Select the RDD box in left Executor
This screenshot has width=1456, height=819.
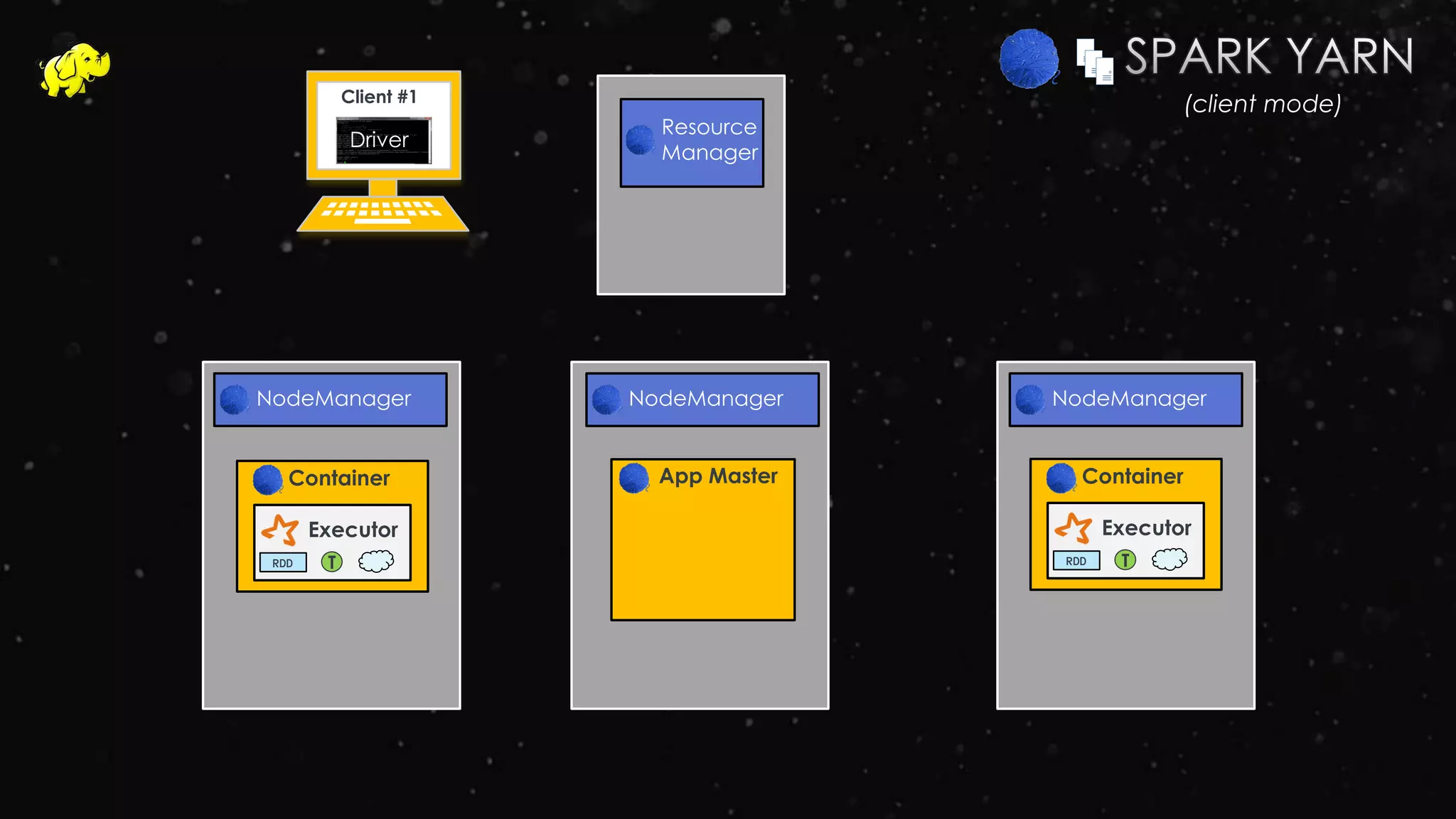283,562
